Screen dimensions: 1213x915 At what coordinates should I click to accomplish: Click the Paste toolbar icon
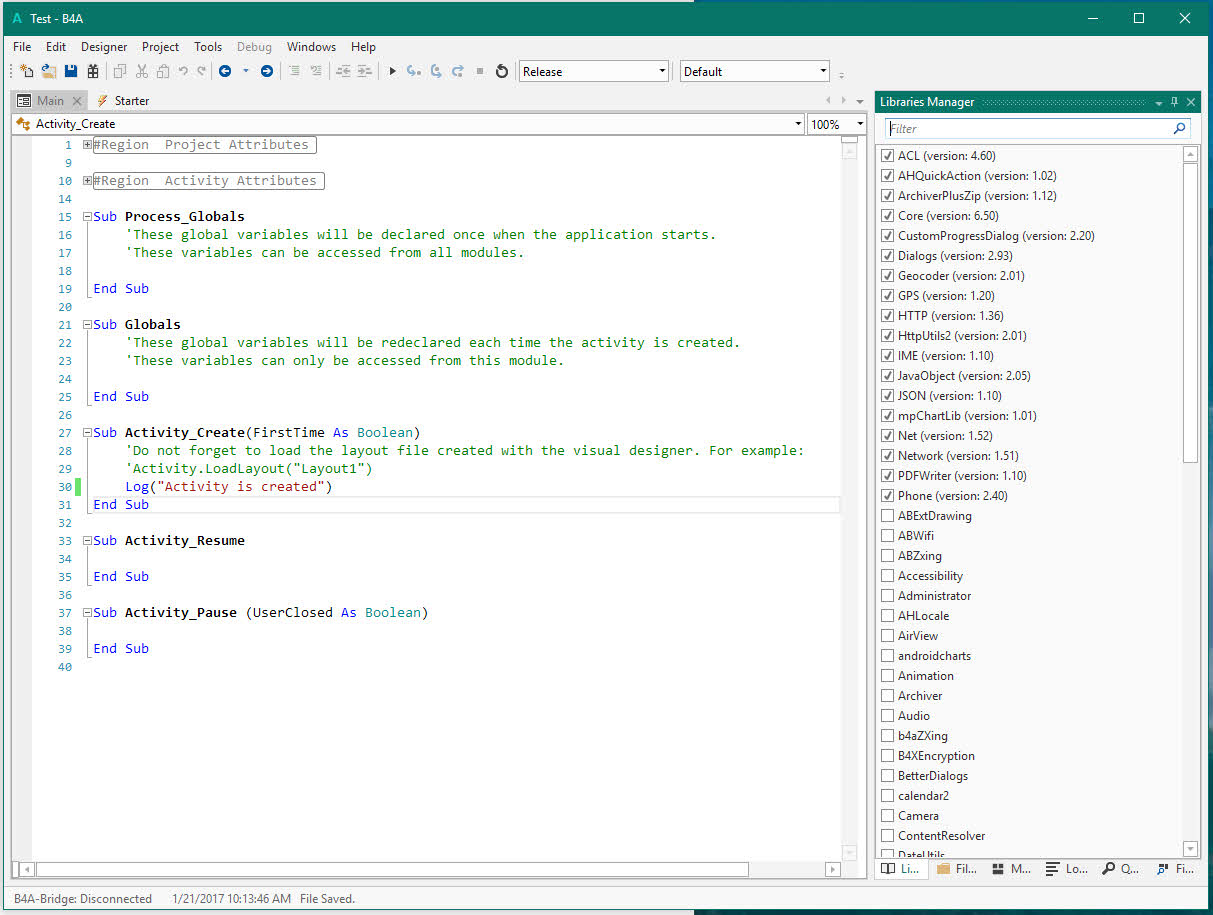(163, 71)
